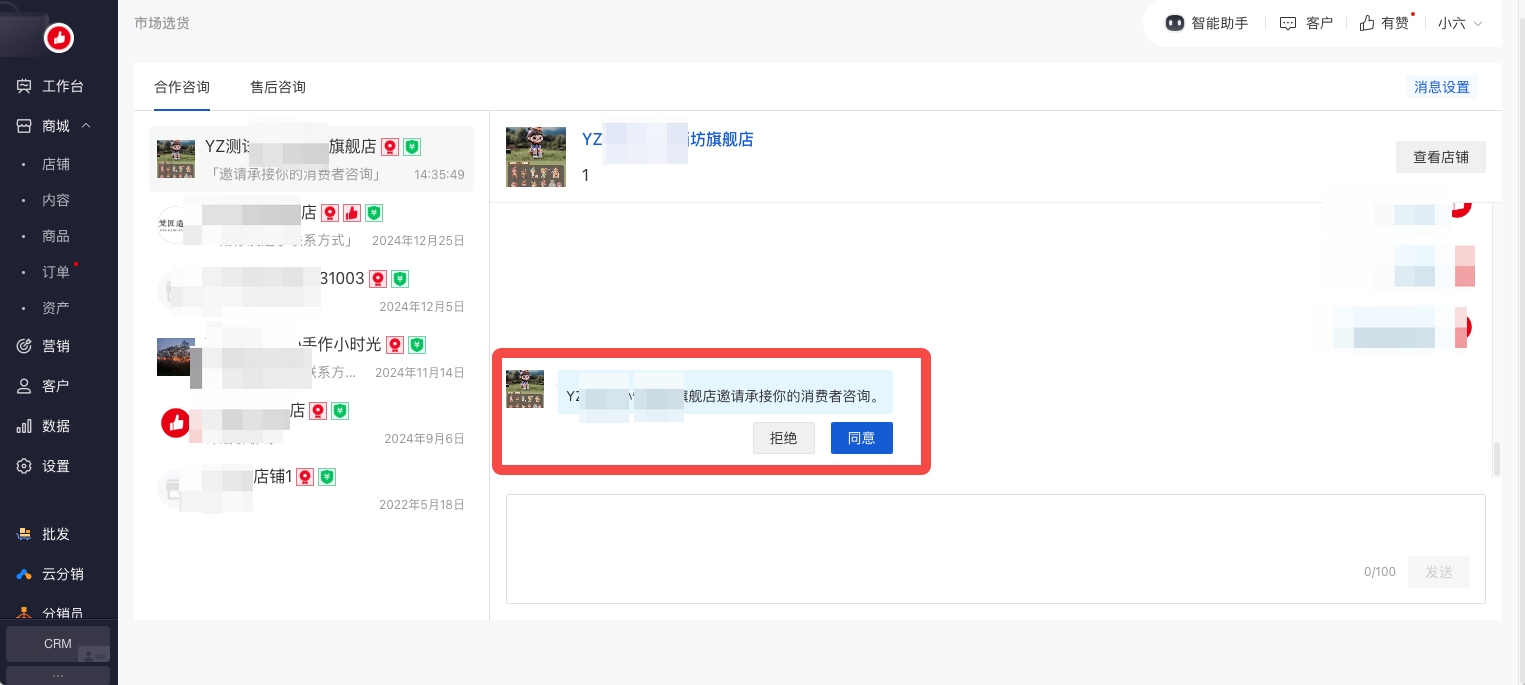Open the 批发 wholesale icon
1525x685 pixels.
click(25, 534)
